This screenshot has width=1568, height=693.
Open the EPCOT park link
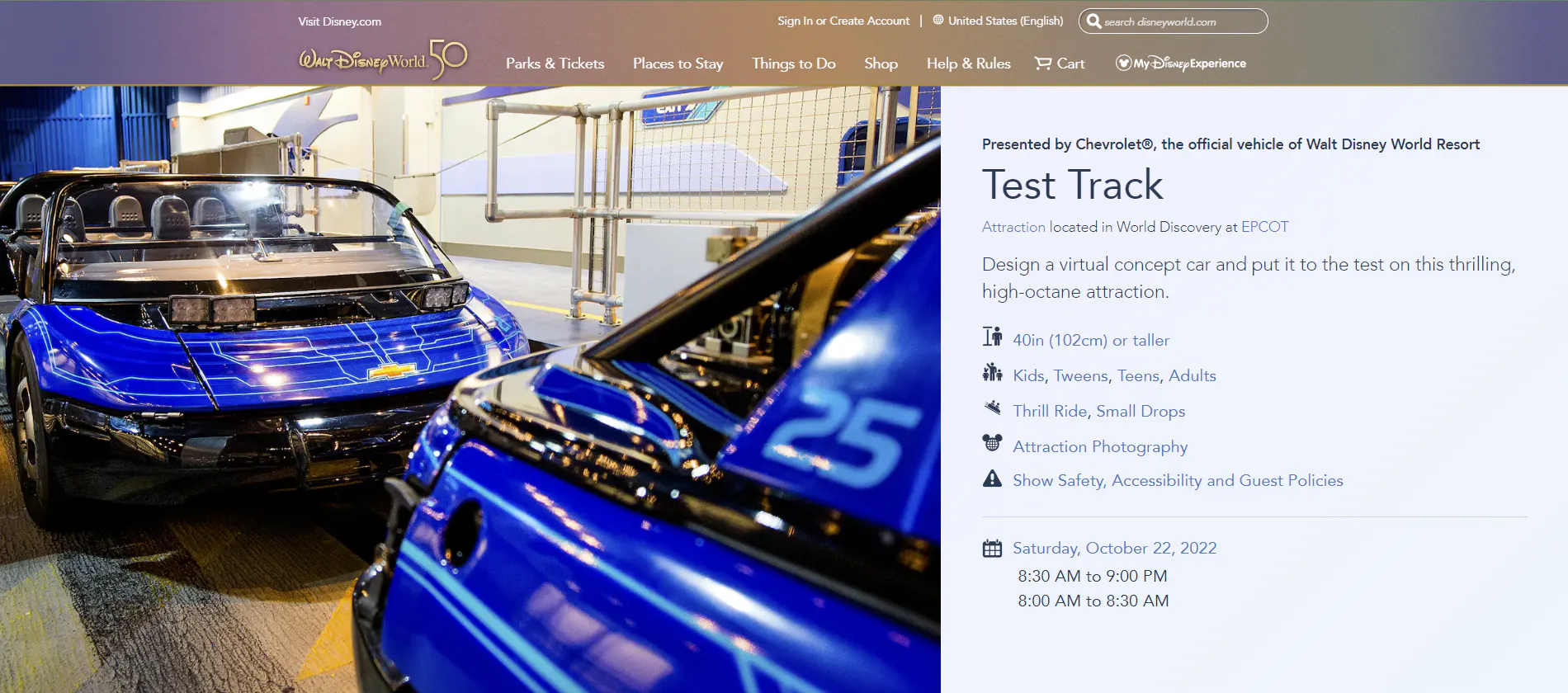[x=1264, y=227]
